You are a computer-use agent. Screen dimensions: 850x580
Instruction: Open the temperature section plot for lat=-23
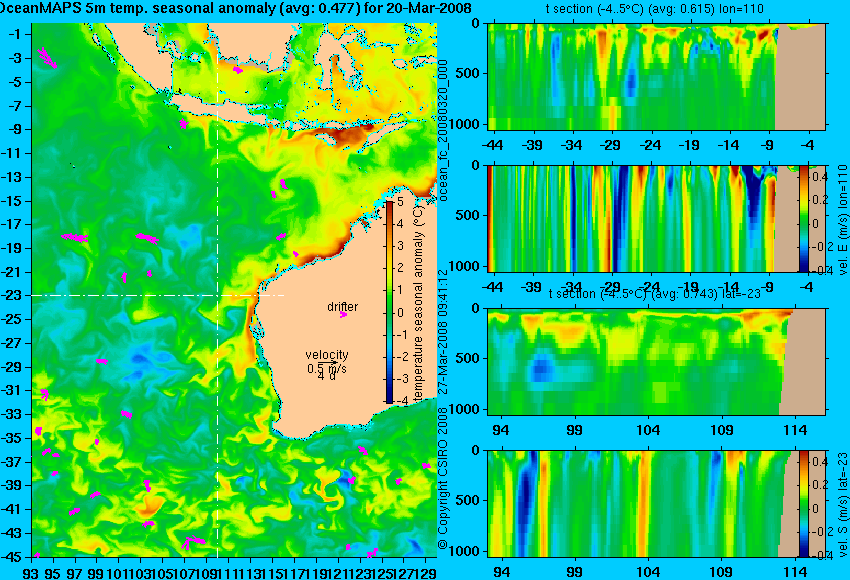coord(656,362)
